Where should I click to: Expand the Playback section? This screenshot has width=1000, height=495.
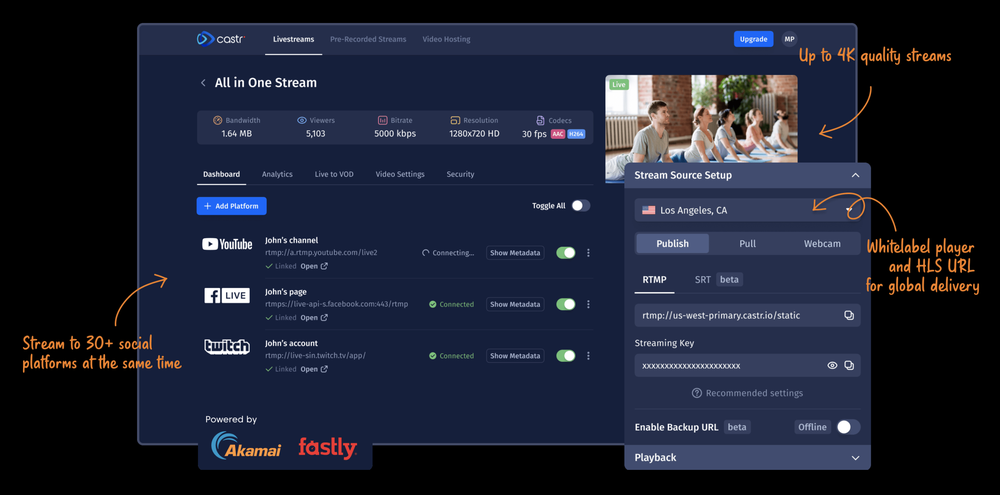pos(855,457)
